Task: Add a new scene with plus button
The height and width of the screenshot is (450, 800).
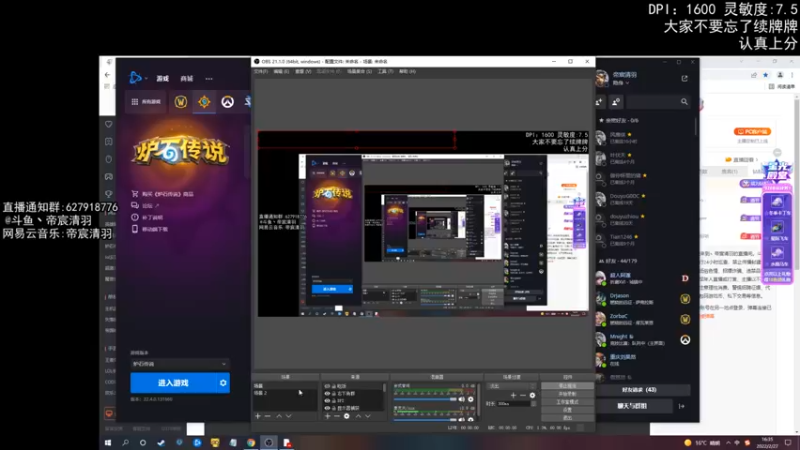Action: [x=258, y=416]
